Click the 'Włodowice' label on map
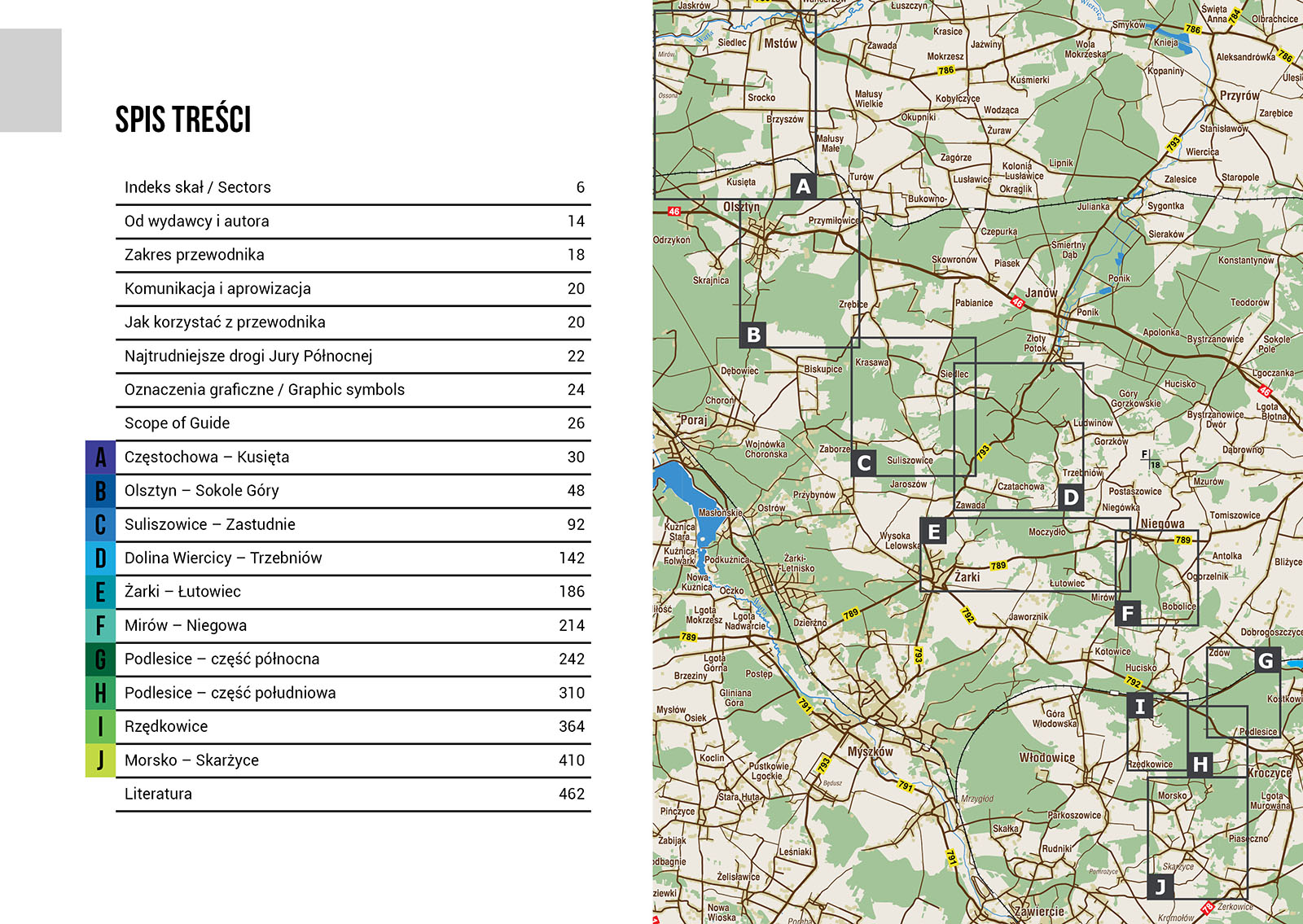This screenshot has height=924, width=1303. point(1047,757)
